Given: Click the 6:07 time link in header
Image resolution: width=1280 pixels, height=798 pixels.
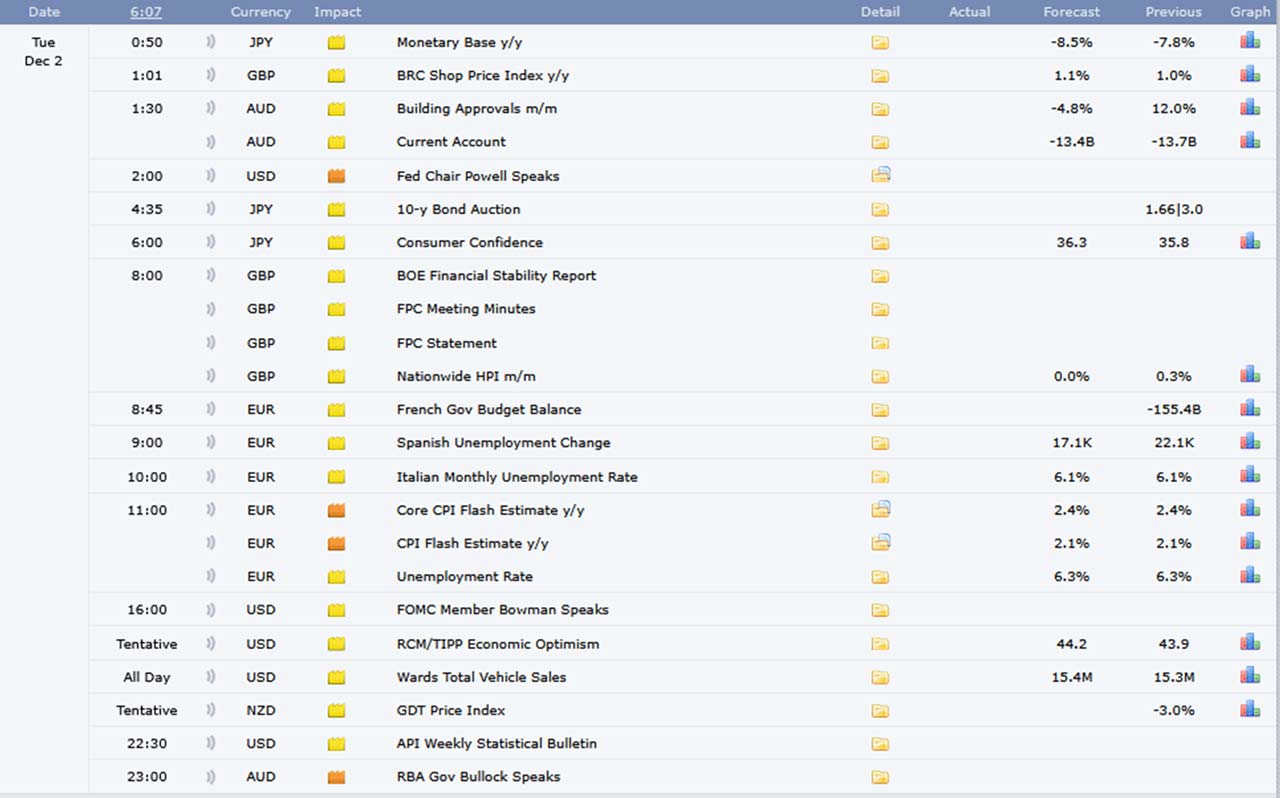Looking at the screenshot, I should [x=146, y=12].
